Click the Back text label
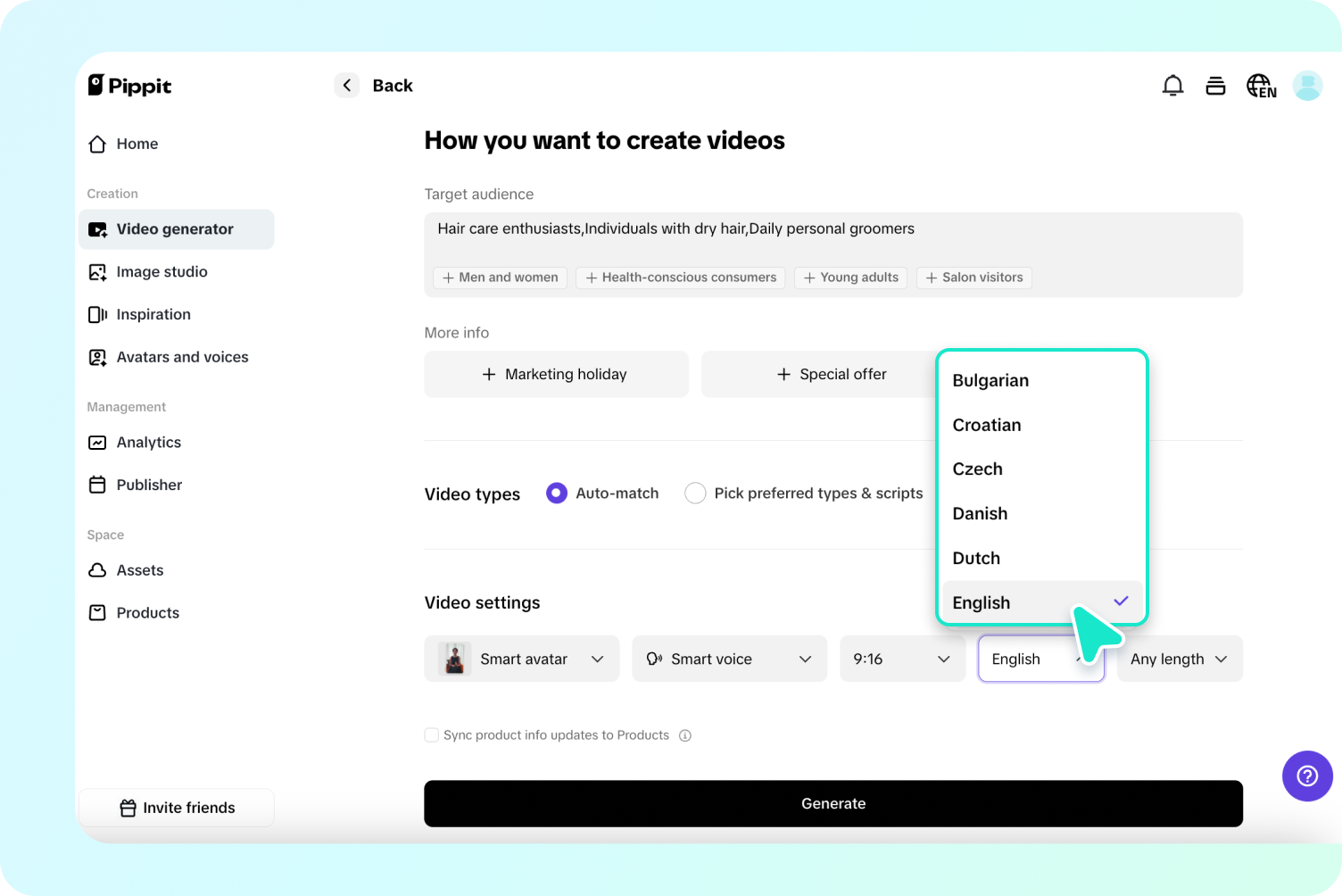The height and width of the screenshot is (896, 1342). click(393, 86)
